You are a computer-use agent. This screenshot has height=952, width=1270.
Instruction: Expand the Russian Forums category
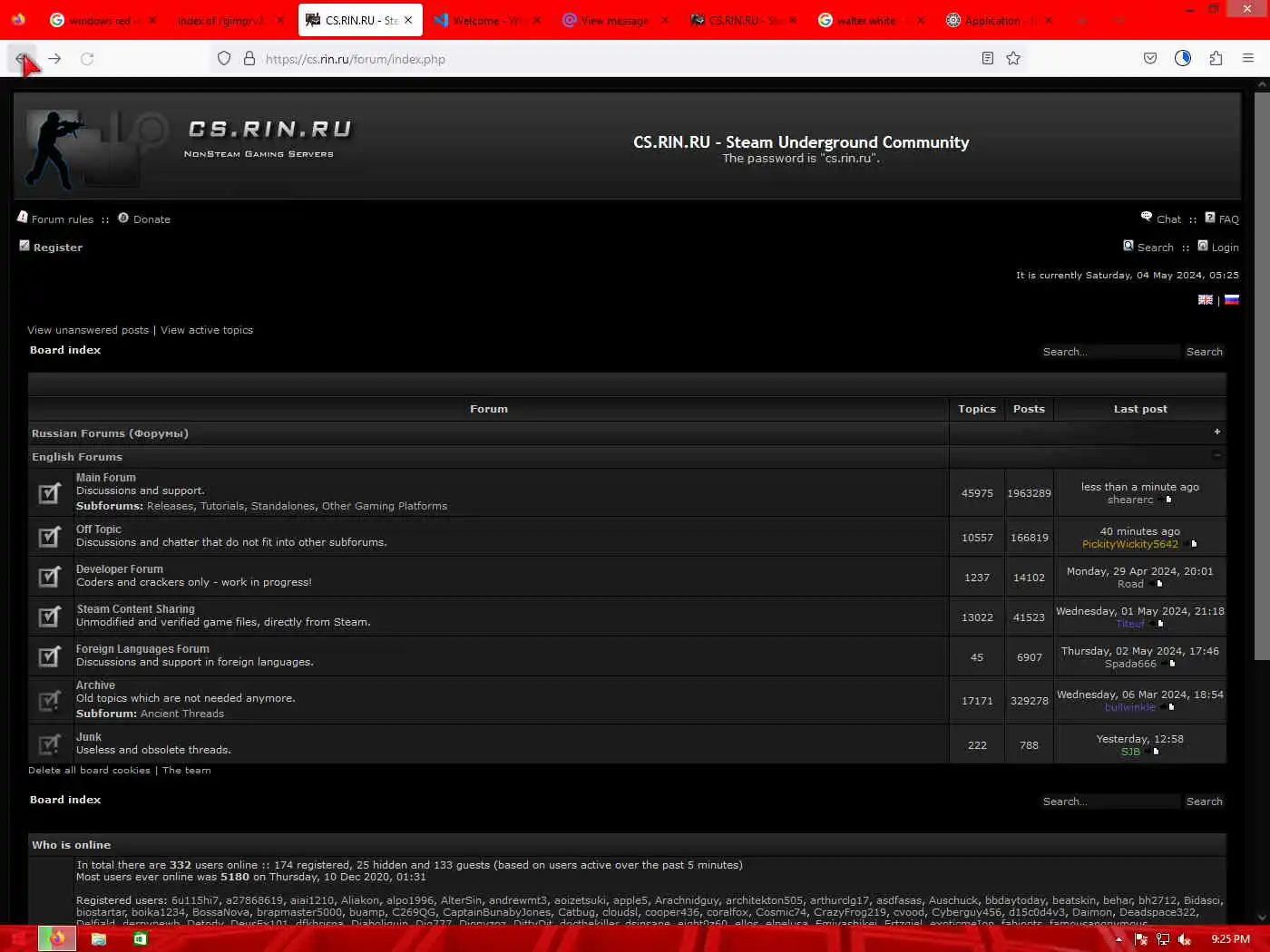(1216, 432)
